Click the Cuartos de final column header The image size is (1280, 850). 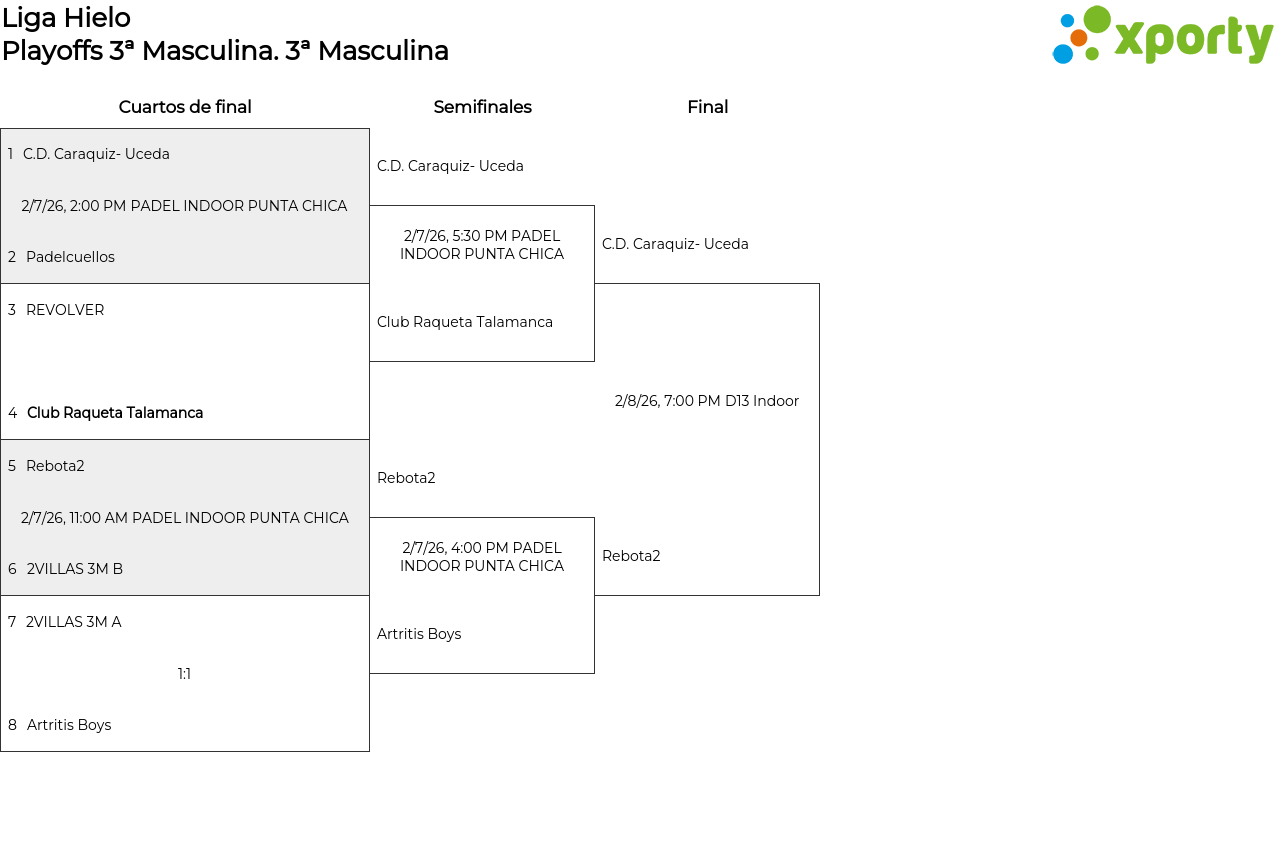pyautogui.click(x=185, y=107)
